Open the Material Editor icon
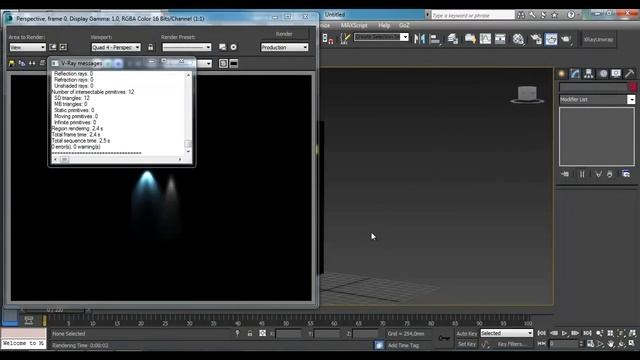Viewport: 640px width, 360px height. 518,39
